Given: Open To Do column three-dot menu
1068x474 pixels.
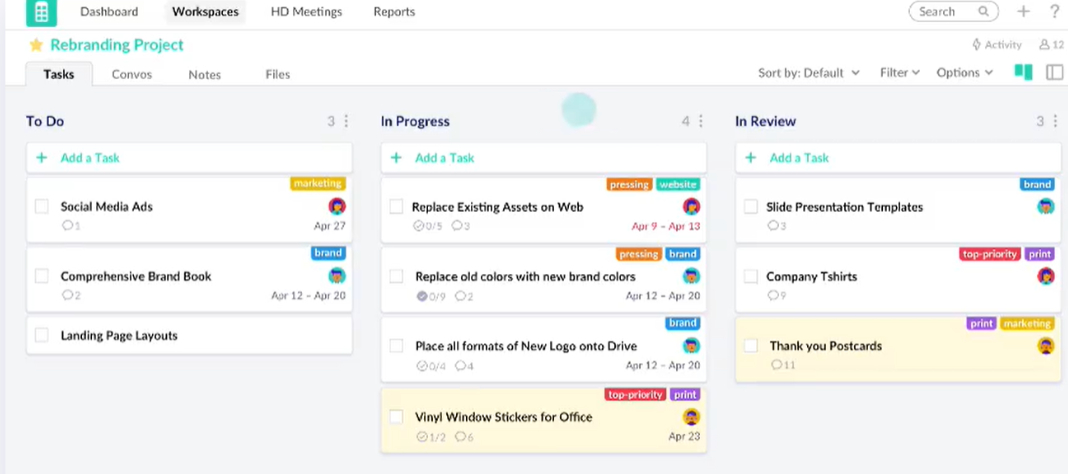Looking at the screenshot, I should 347,121.
